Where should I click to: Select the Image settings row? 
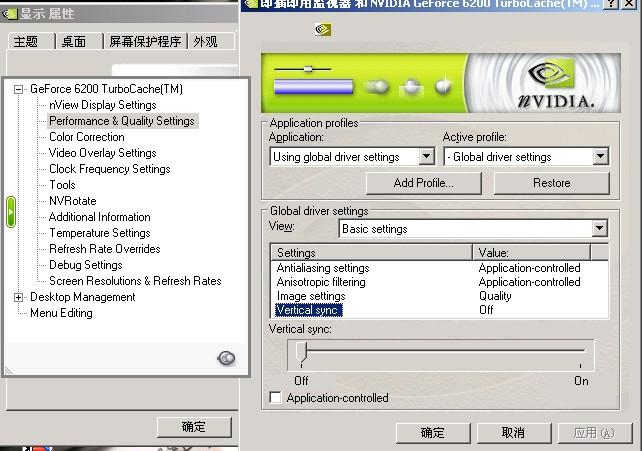tap(439, 296)
